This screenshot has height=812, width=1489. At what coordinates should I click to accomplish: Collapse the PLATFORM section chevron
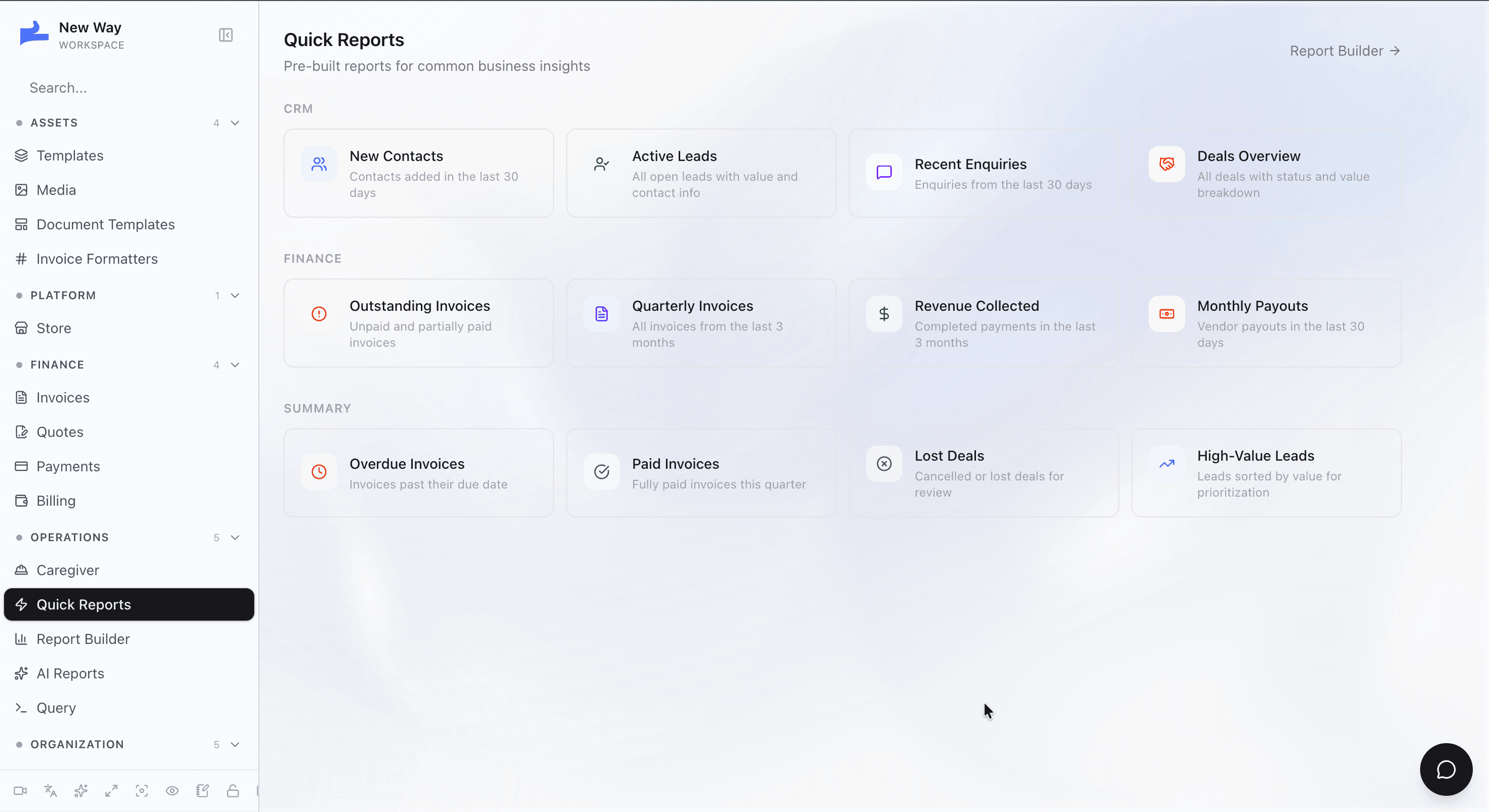click(236, 296)
